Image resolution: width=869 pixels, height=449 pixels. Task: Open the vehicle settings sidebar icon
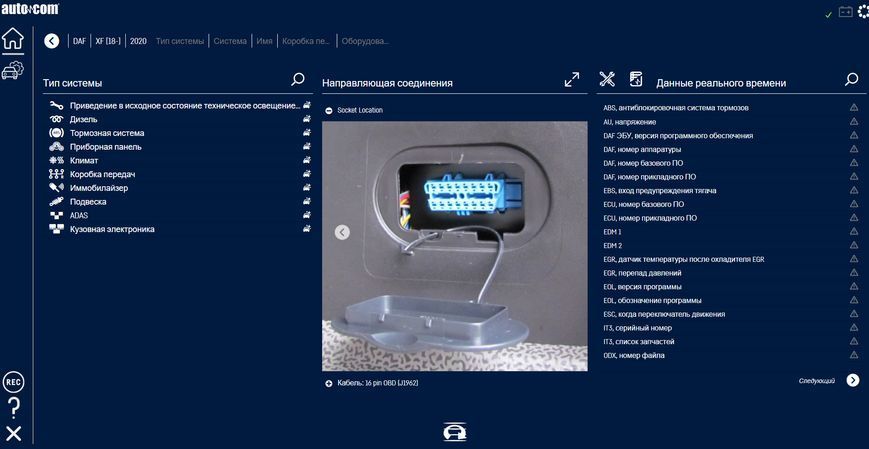[12, 70]
